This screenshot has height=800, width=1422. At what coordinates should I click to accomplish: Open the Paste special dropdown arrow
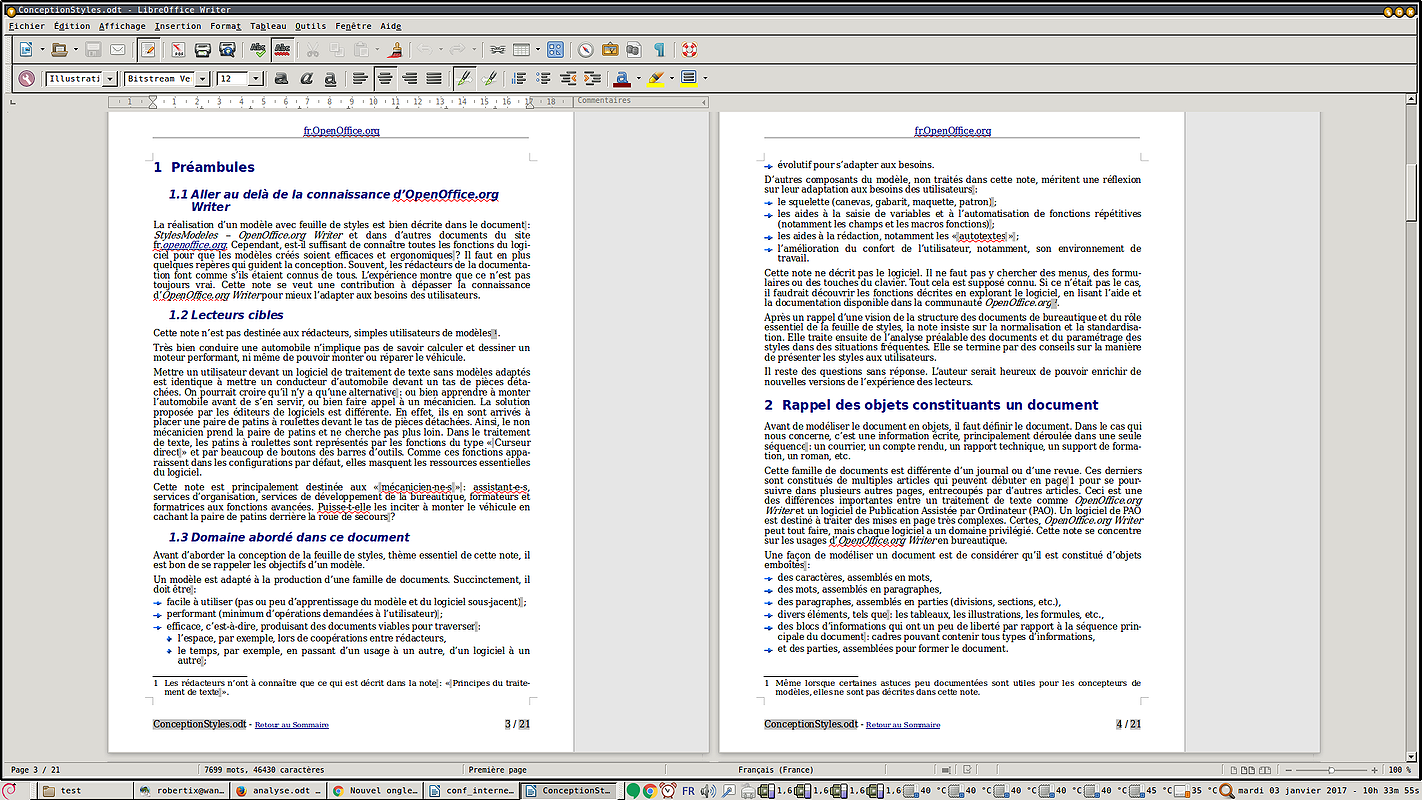(x=377, y=49)
